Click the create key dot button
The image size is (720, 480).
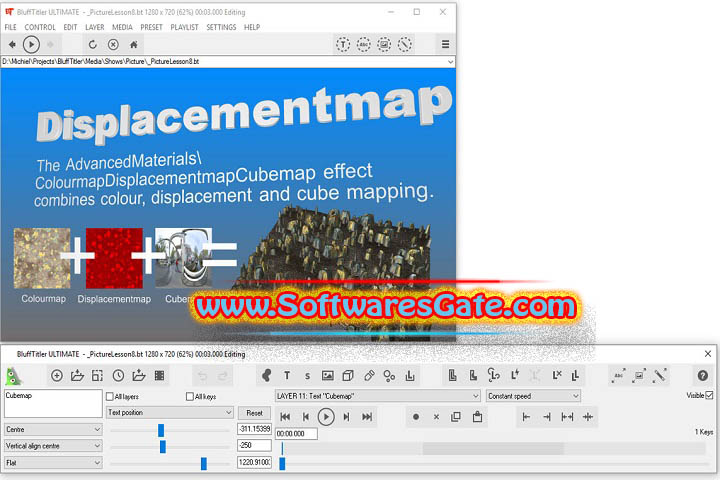[416, 417]
